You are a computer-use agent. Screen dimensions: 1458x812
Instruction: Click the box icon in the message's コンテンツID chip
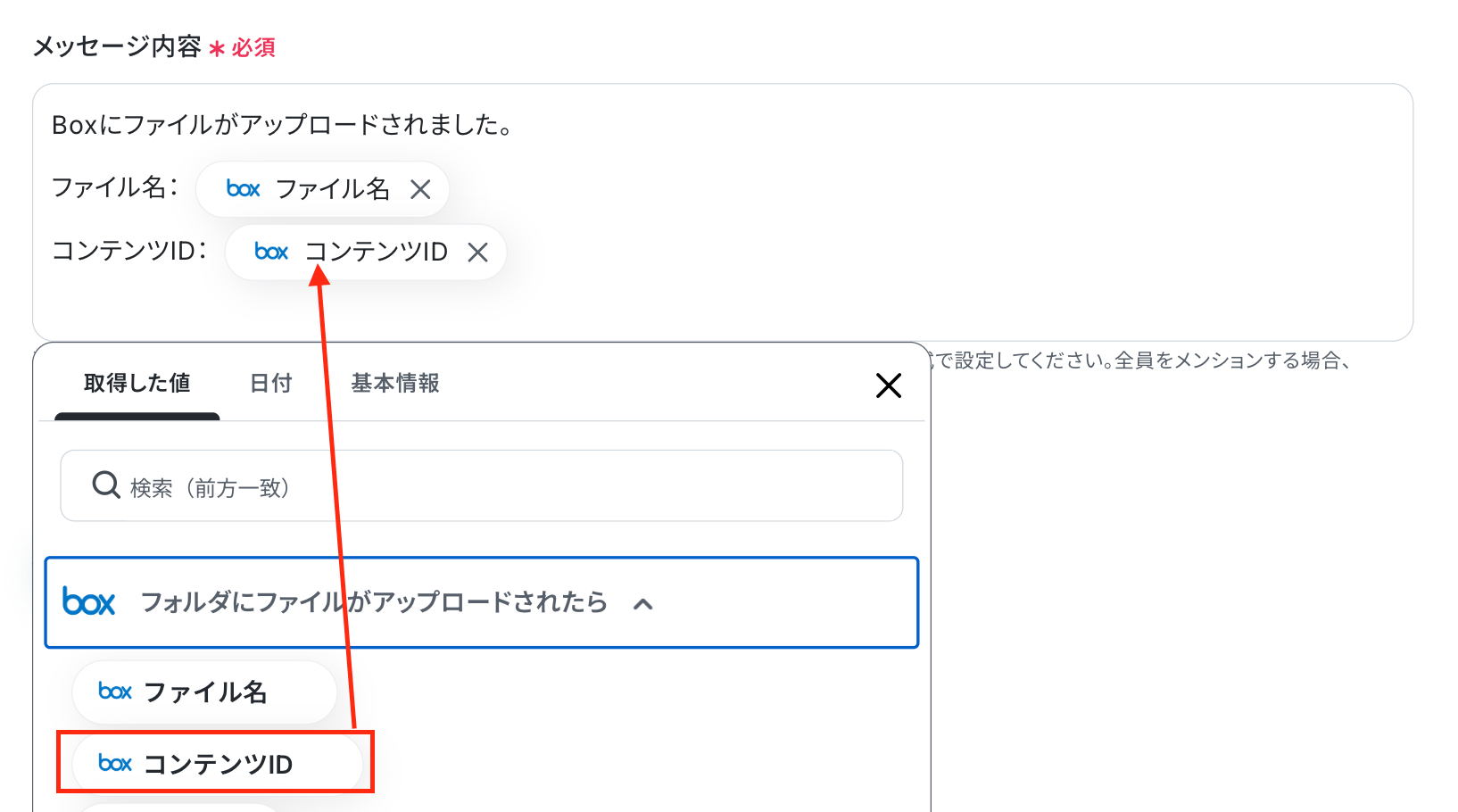(x=271, y=252)
